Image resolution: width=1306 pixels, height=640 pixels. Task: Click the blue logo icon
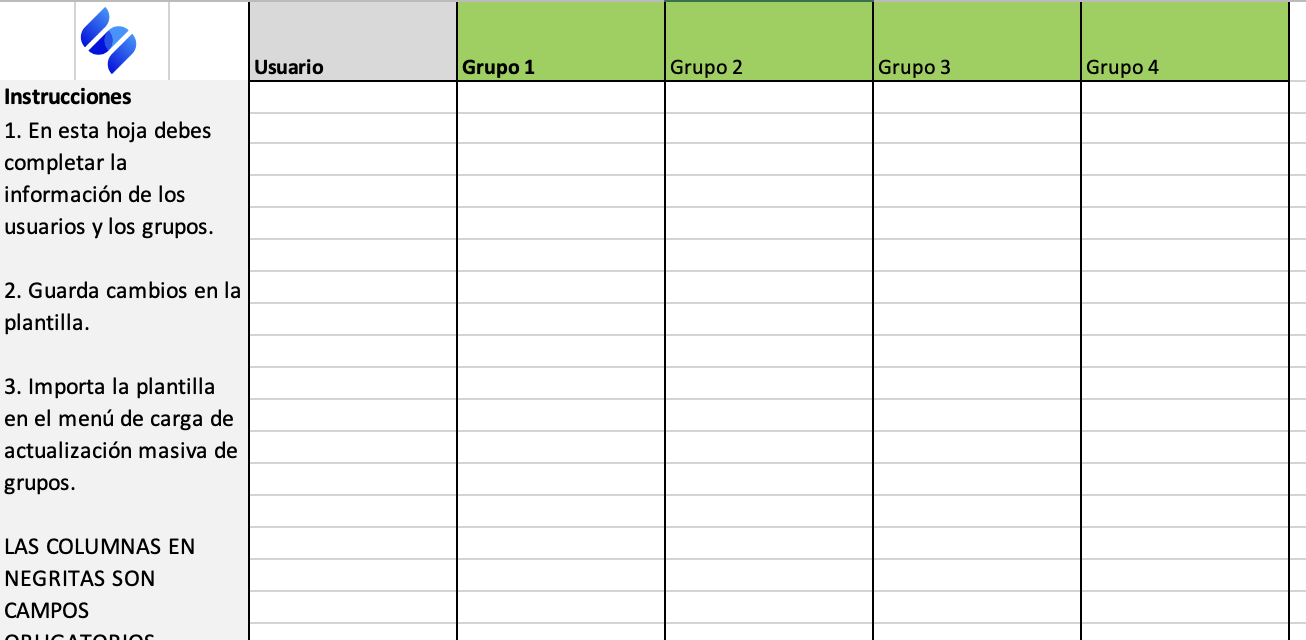click(109, 40)
